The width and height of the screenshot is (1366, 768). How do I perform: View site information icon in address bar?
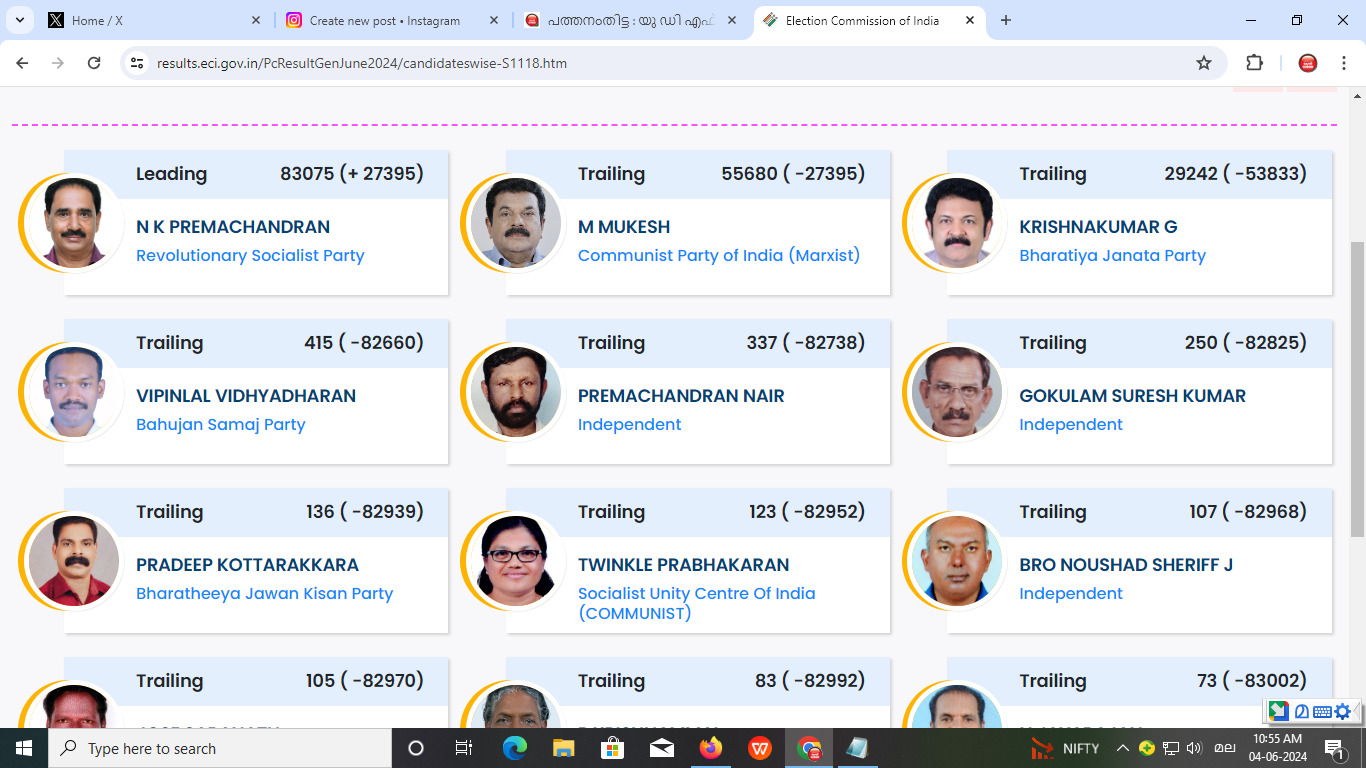(x=138, y=63)
